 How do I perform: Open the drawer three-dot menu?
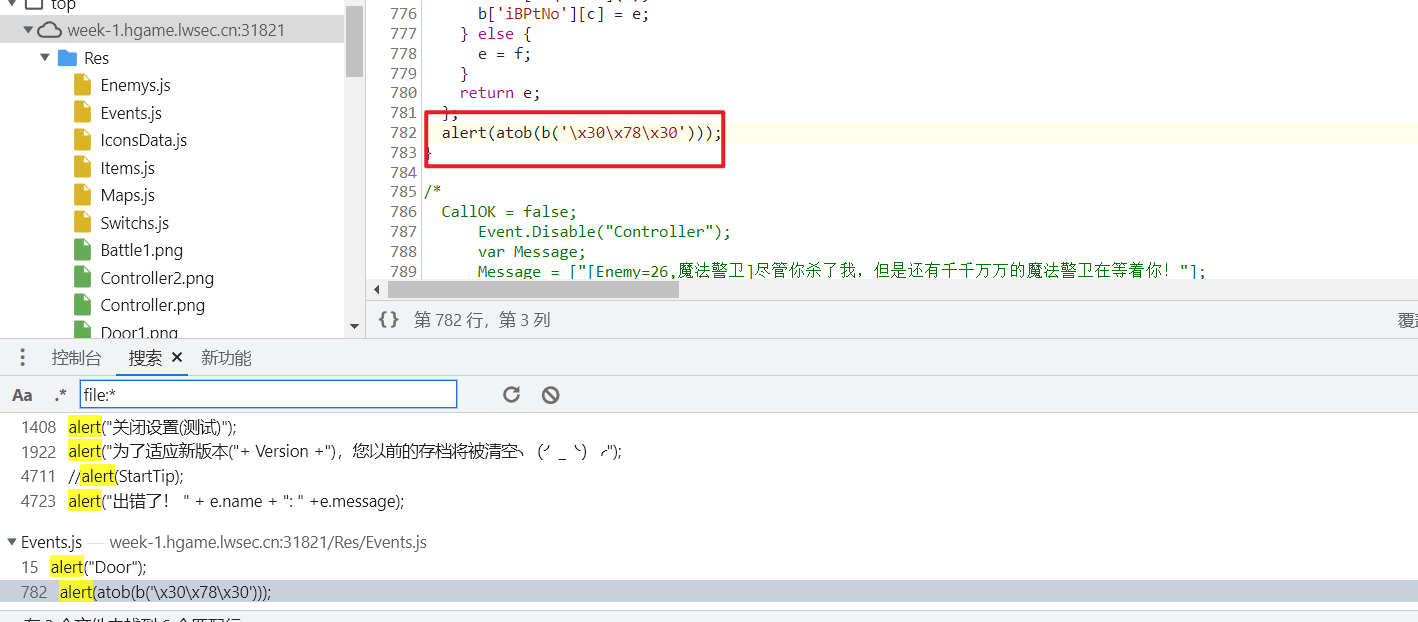(22, 358)
